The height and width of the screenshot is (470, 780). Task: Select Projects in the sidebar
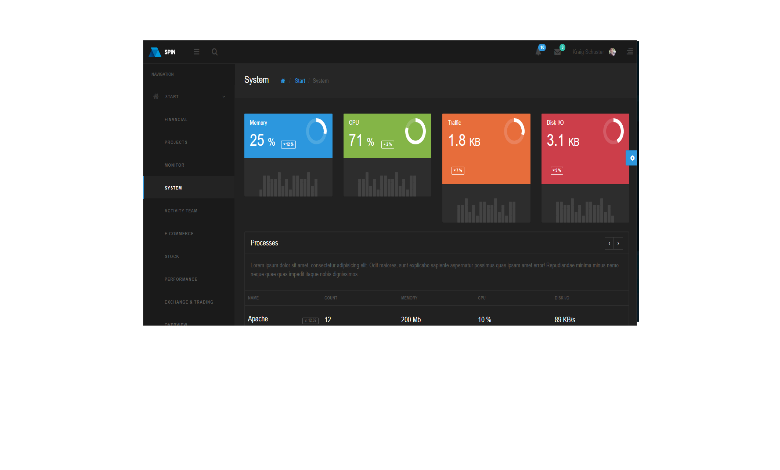coord(175,142)
